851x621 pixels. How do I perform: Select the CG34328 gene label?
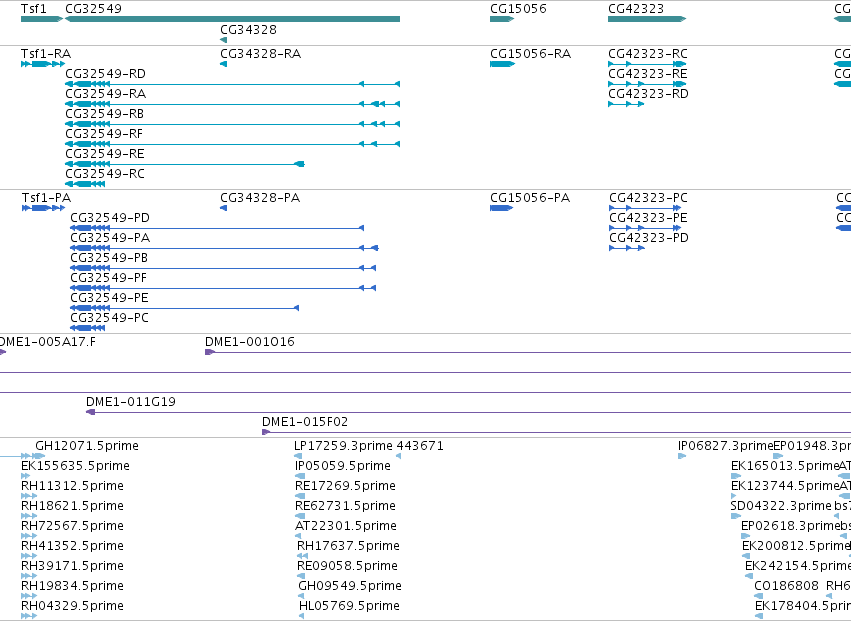point(248,30)
